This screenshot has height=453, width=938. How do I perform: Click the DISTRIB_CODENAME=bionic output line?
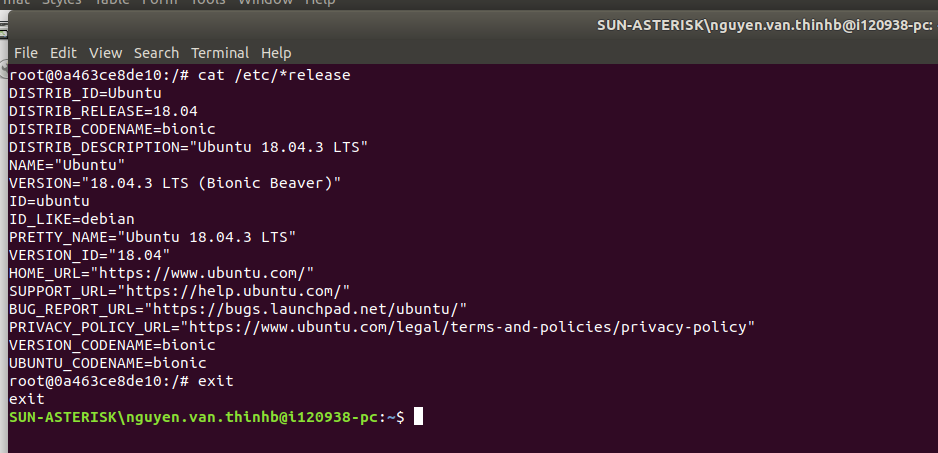[112, 129]
